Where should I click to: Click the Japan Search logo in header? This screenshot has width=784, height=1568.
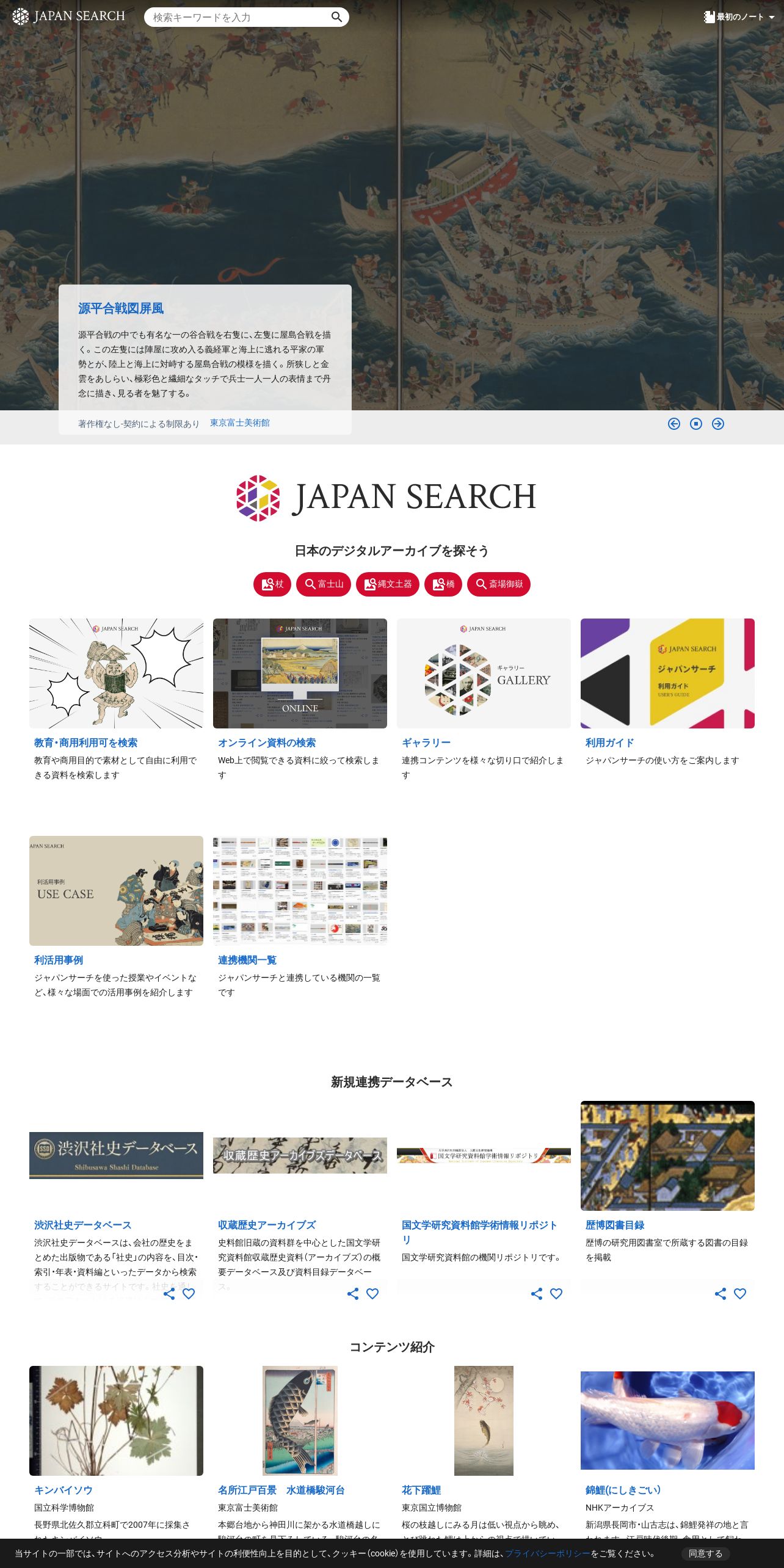point(68,16)
